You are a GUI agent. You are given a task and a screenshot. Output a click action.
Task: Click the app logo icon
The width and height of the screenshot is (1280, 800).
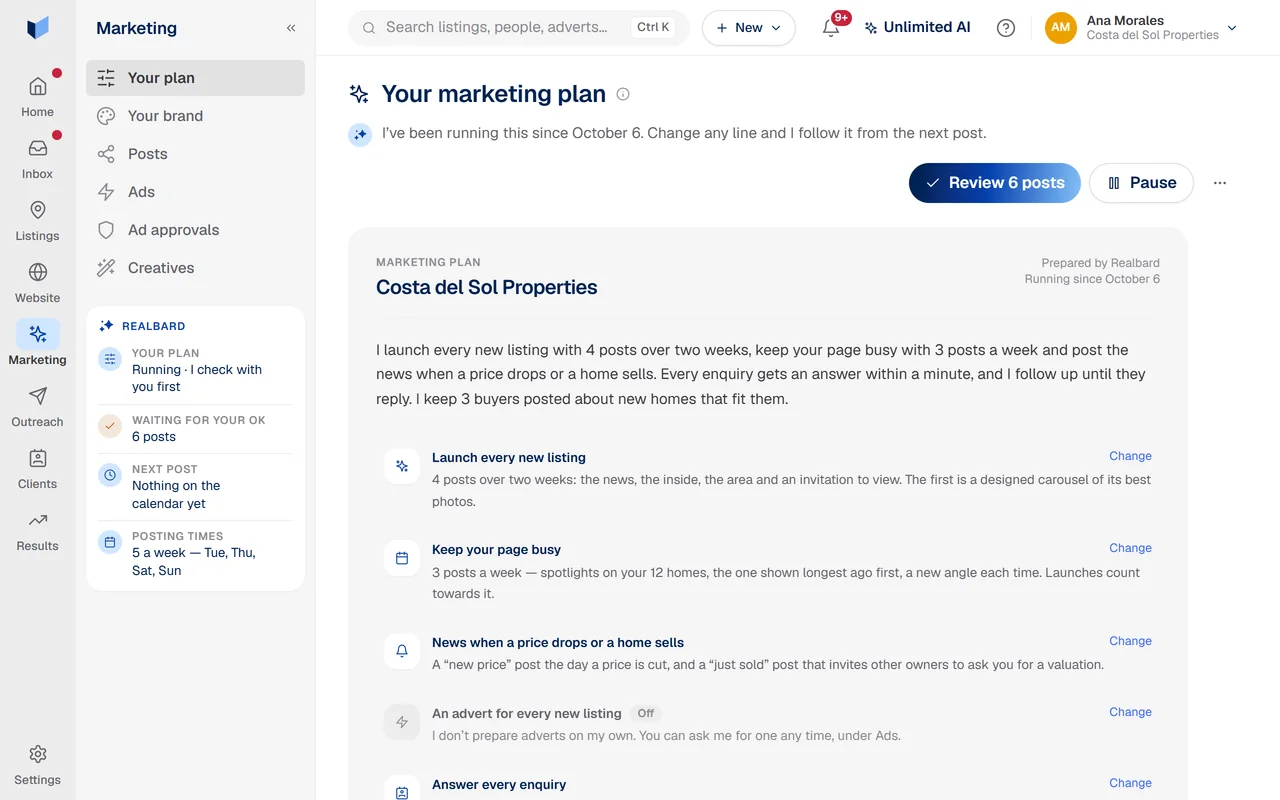[x=38, y=28]
